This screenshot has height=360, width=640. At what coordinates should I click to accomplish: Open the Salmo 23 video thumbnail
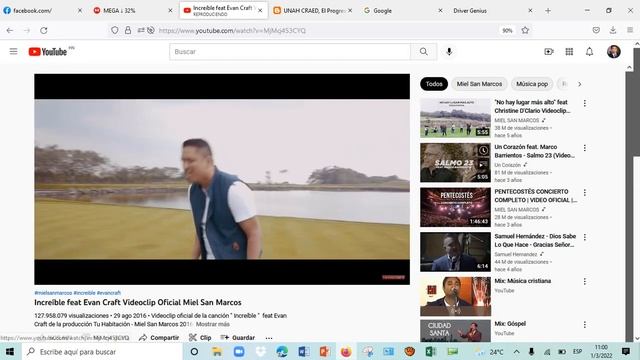point(456,162)
